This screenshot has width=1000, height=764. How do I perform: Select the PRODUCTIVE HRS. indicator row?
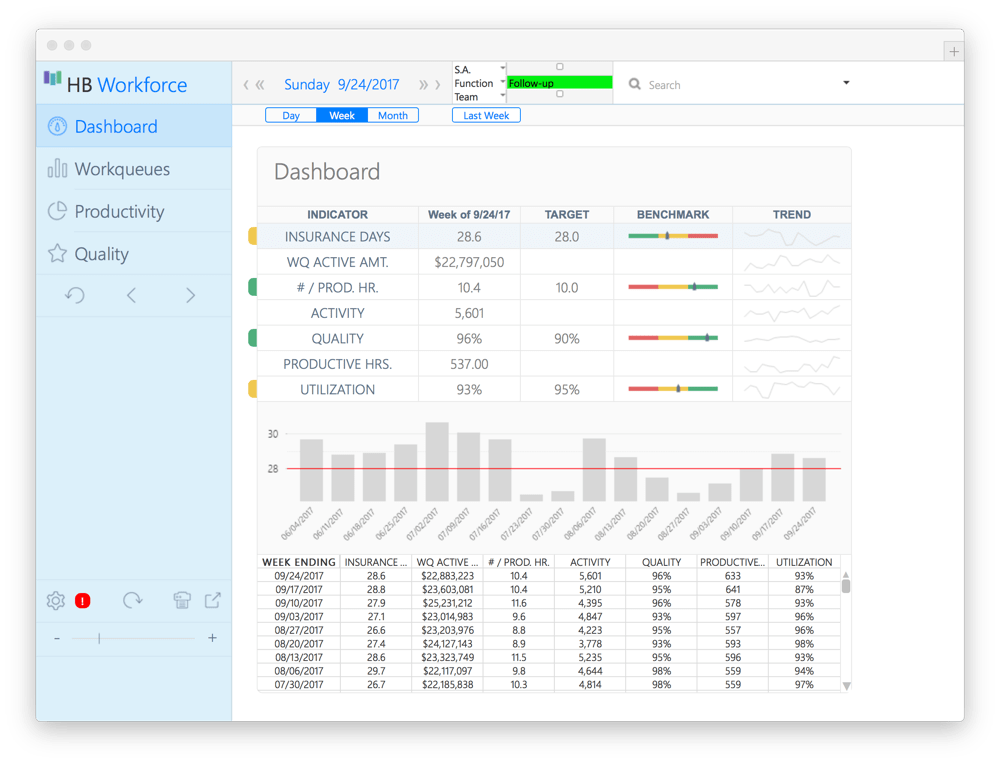[x=554, y=364]
